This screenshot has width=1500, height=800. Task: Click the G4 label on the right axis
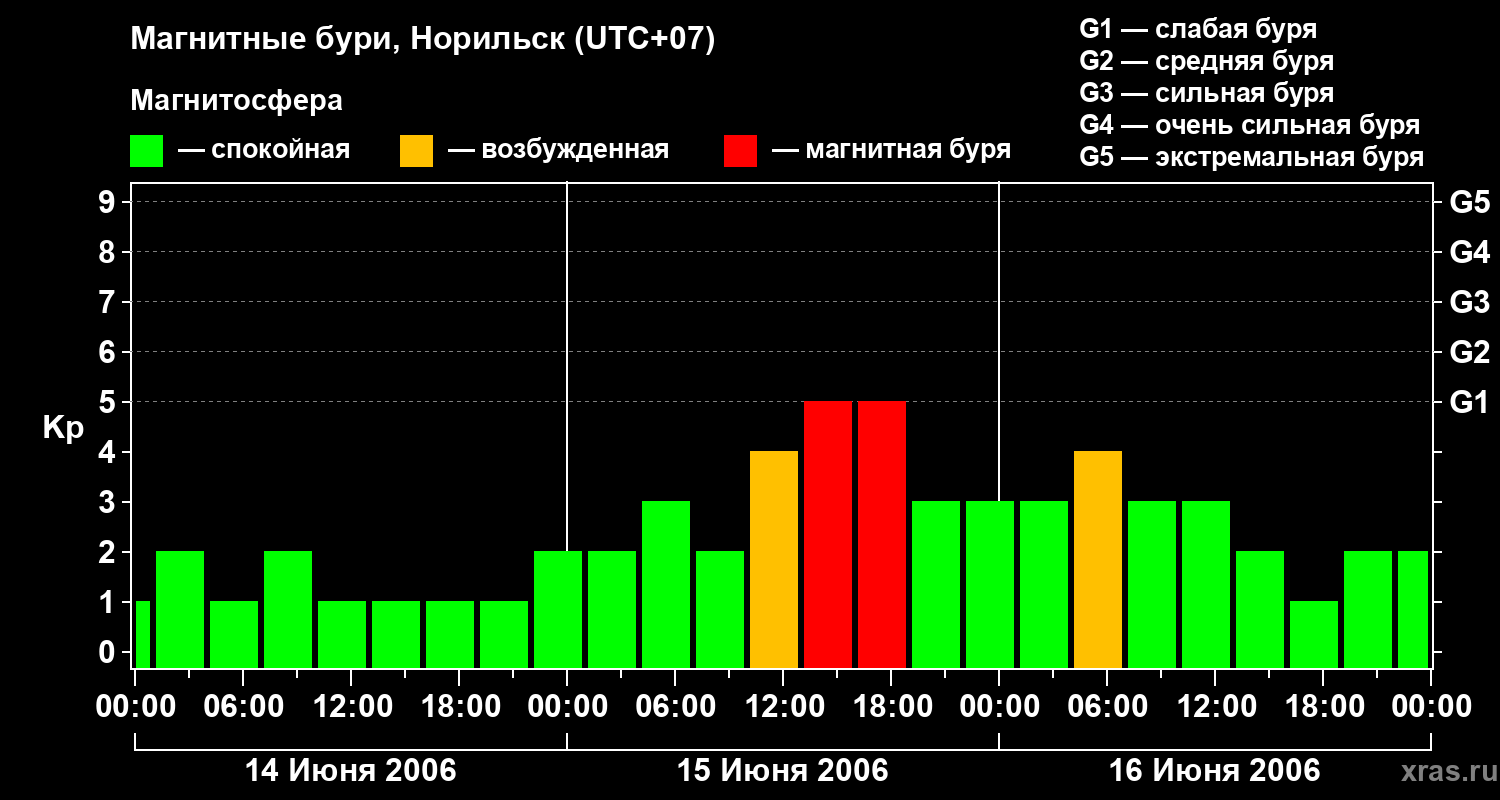point(1469,252)
